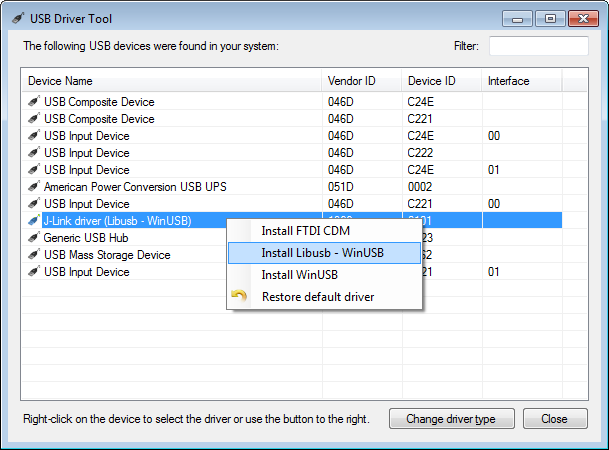609x450 pixels.
Task: Click the J-Link driver device icon
Action: (33, 221)
